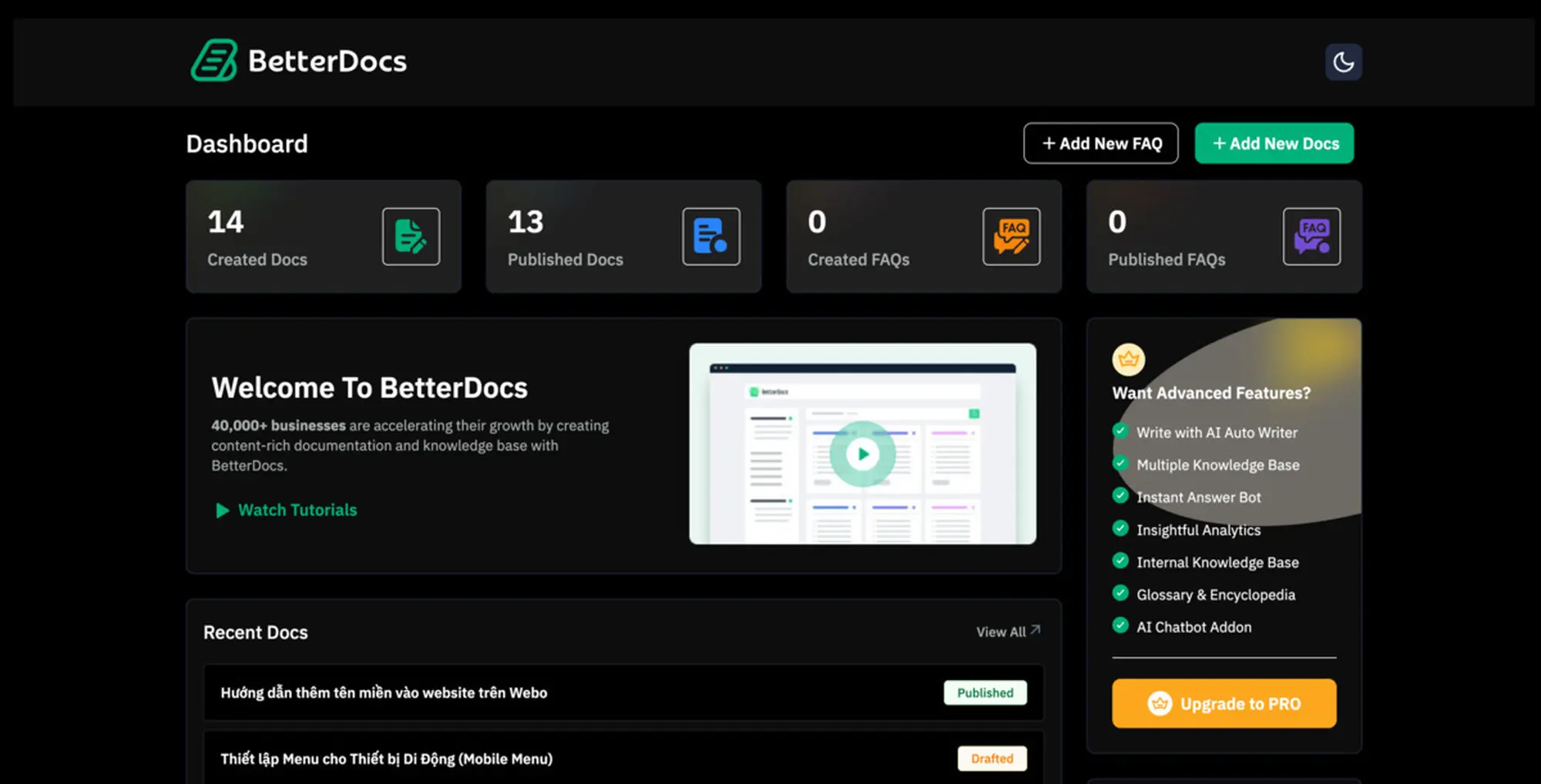Click the Want Advanced Features? heading
This screenshot has width=1541, height=784.
click(x=1211, y=393)
